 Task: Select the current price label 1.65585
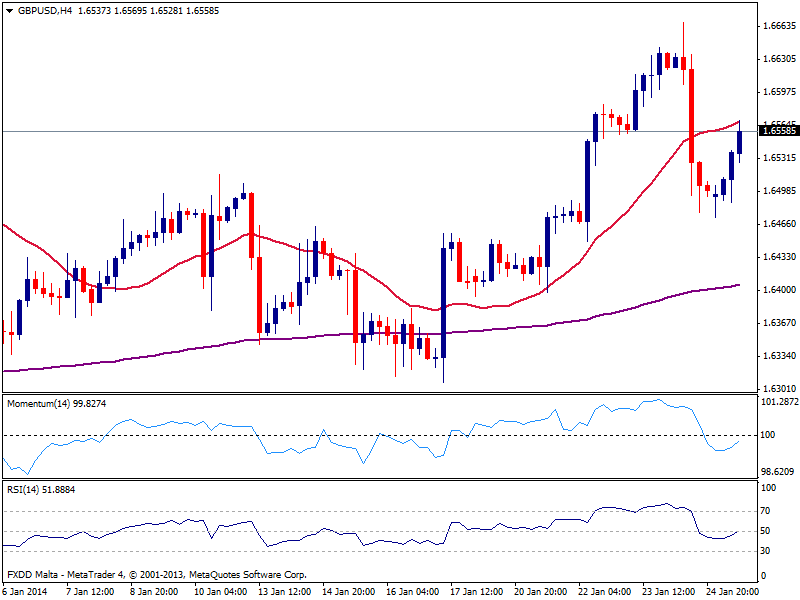pos(779,131)
